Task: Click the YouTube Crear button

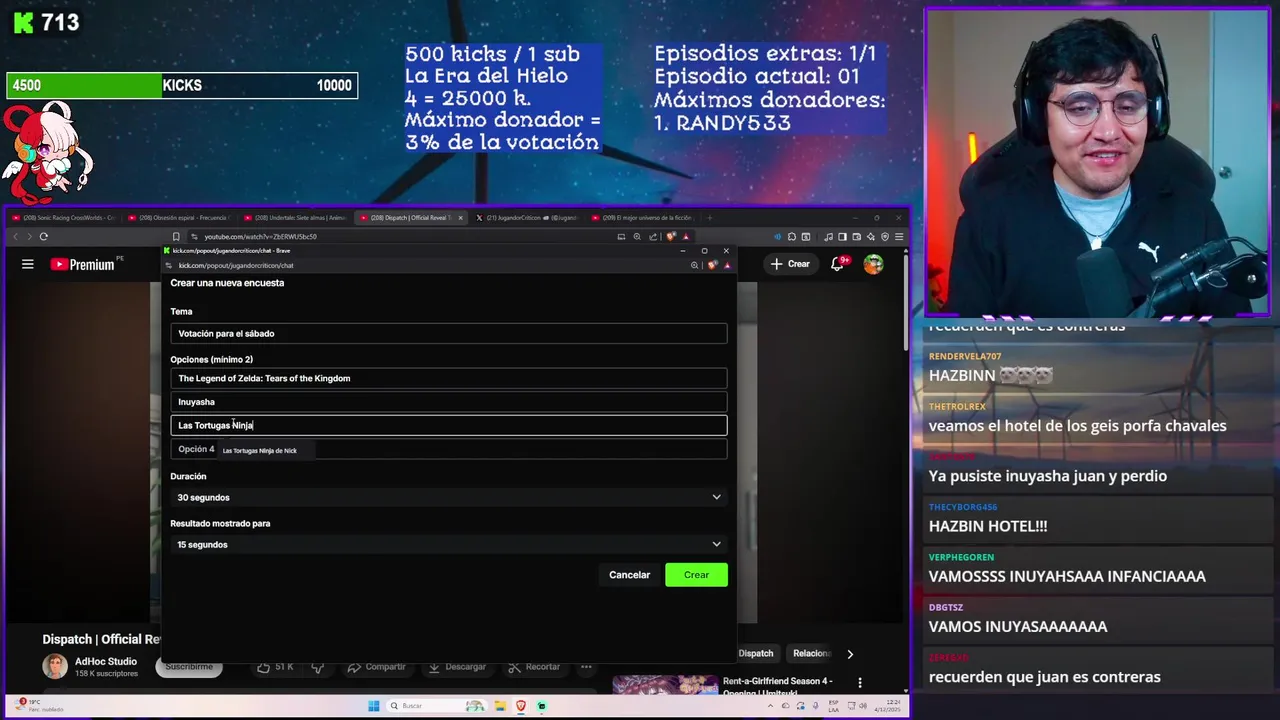Action: (790, 264)
